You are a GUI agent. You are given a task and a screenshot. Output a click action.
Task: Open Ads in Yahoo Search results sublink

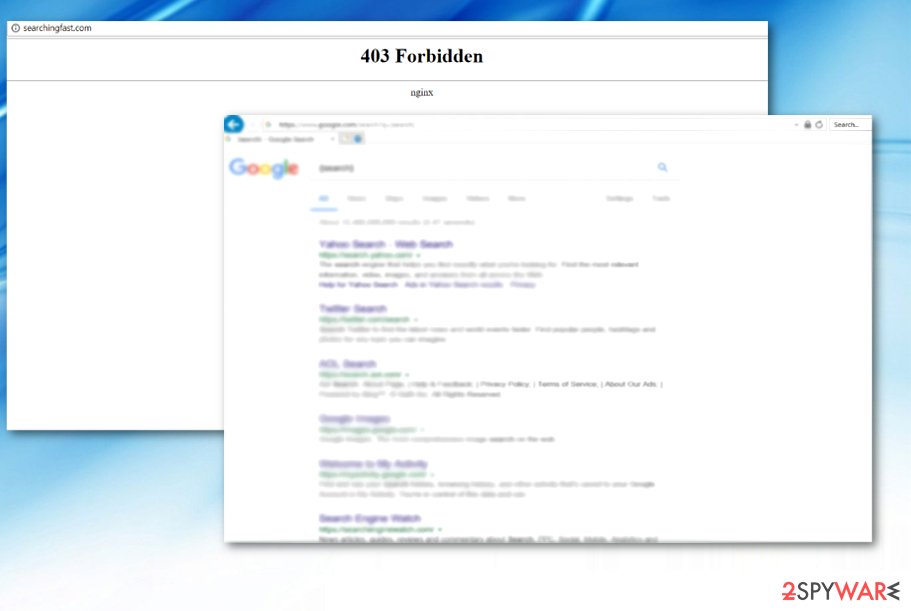pos(454,285)
